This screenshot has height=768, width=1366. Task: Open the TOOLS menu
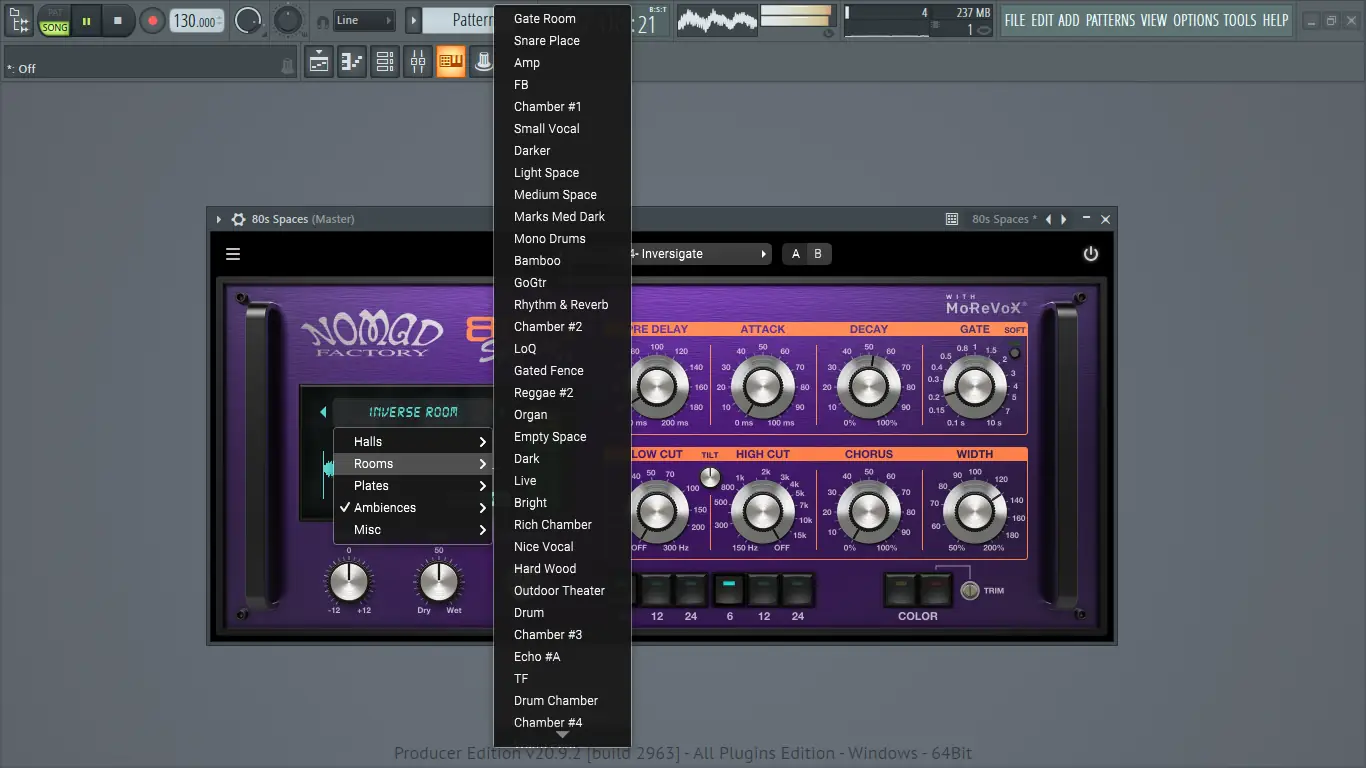(x=1241, y=20)
